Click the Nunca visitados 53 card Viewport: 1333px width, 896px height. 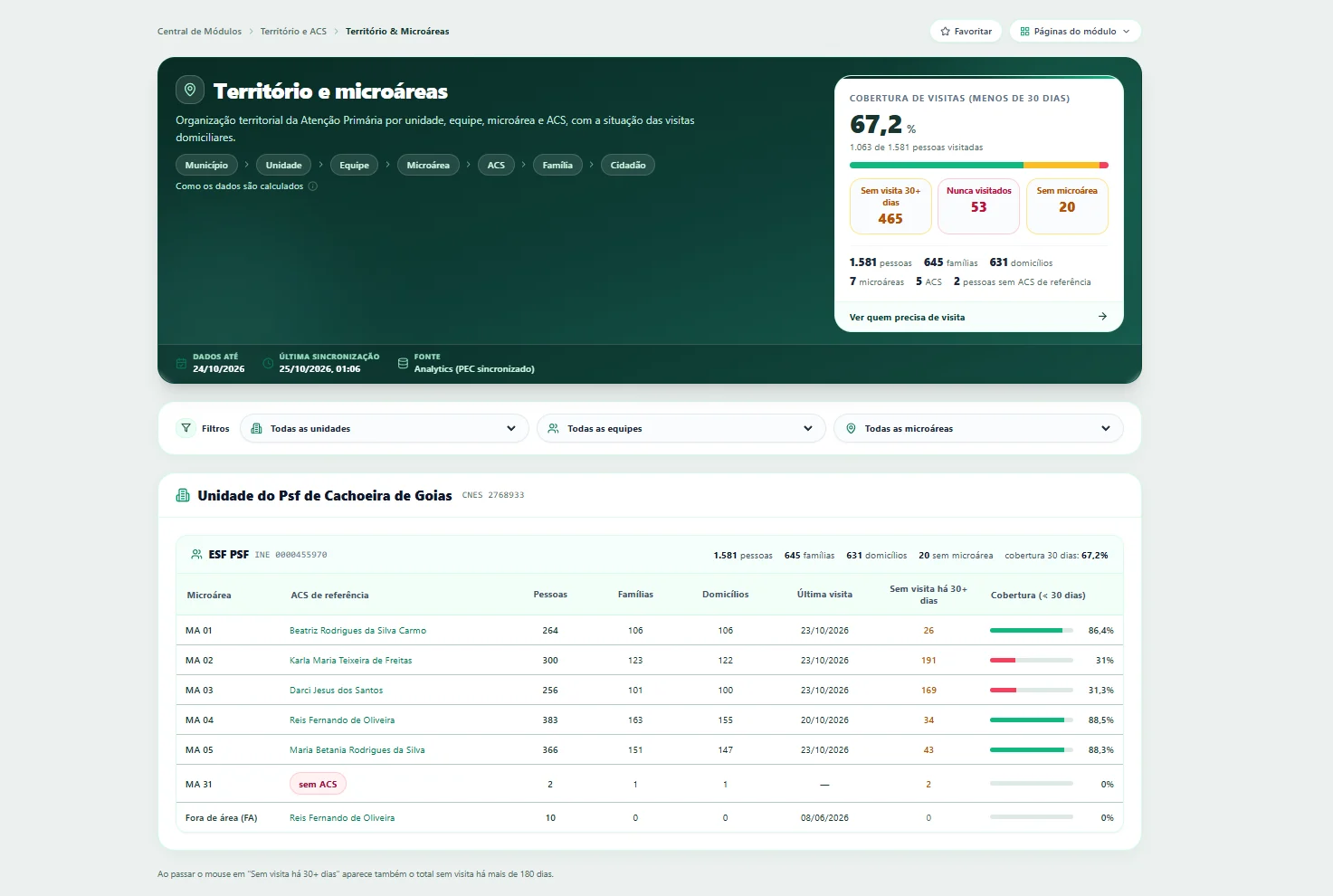[x=979, y=206]
